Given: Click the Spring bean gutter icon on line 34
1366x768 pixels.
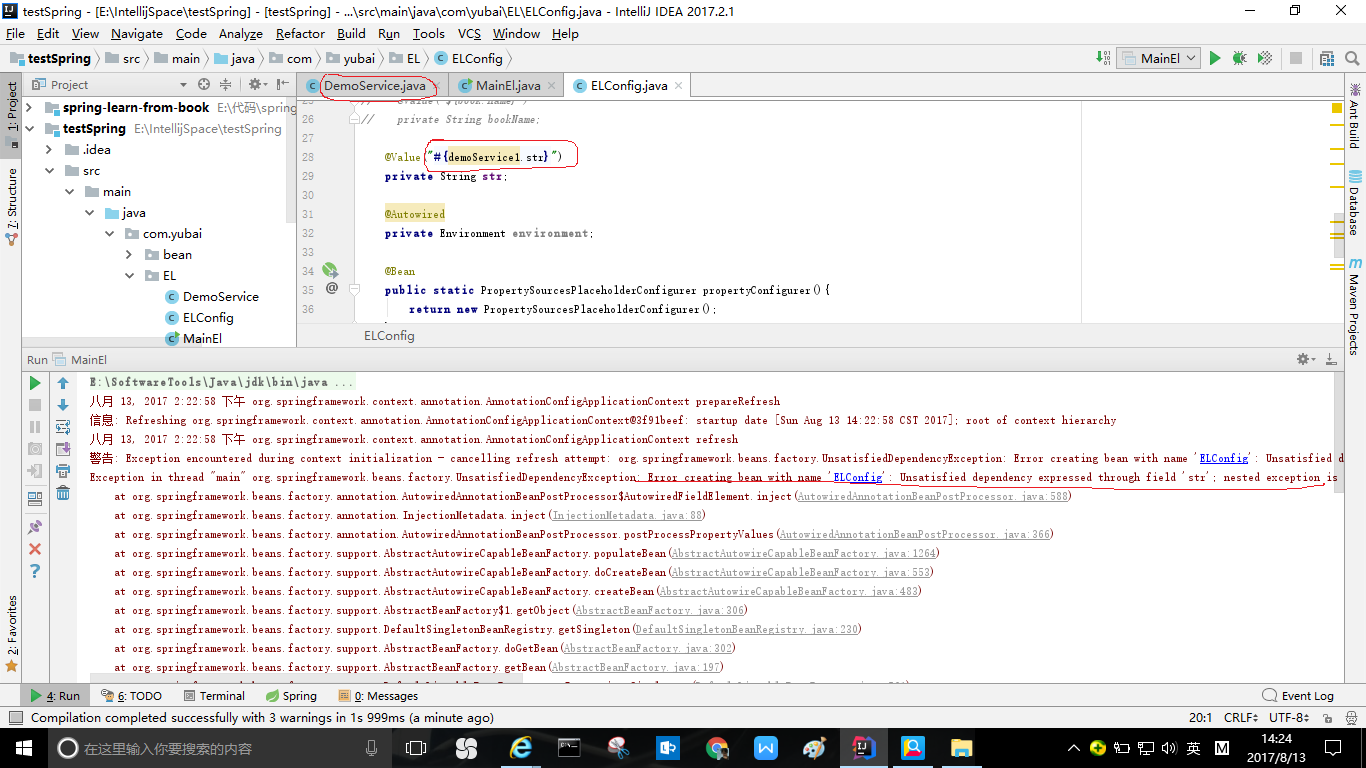Looking at the screenshot, I should (x=330, y=271).
